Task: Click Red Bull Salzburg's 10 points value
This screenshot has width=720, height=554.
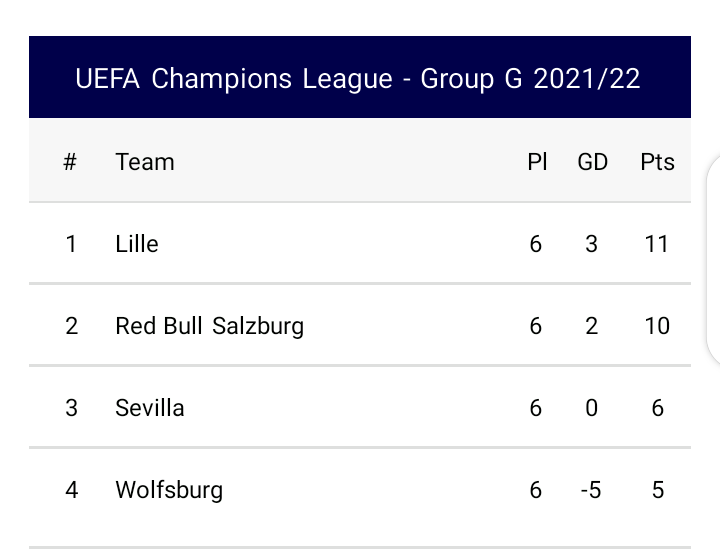Action: click(x=657, y=326)
